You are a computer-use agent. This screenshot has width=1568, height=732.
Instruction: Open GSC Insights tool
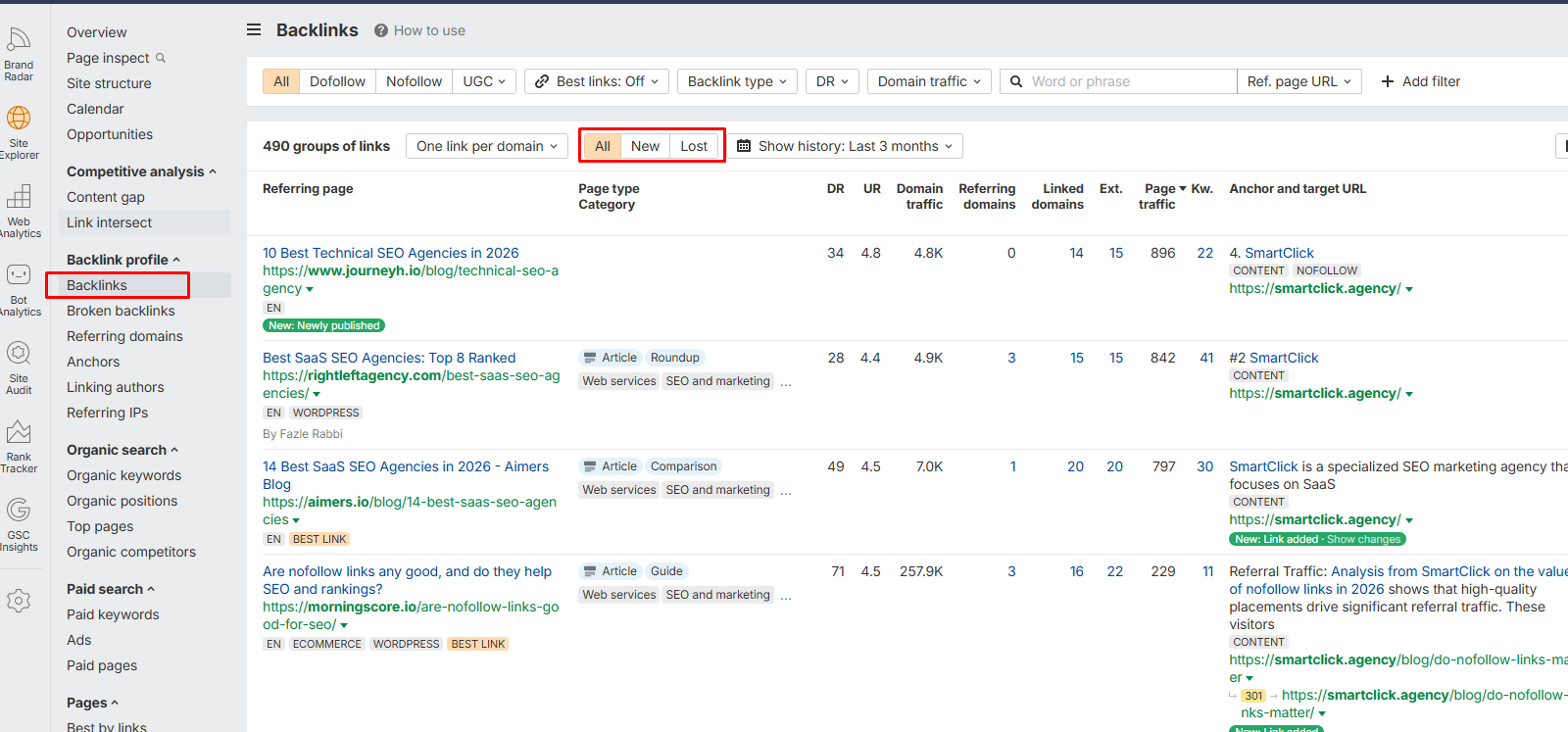point(19,524)
